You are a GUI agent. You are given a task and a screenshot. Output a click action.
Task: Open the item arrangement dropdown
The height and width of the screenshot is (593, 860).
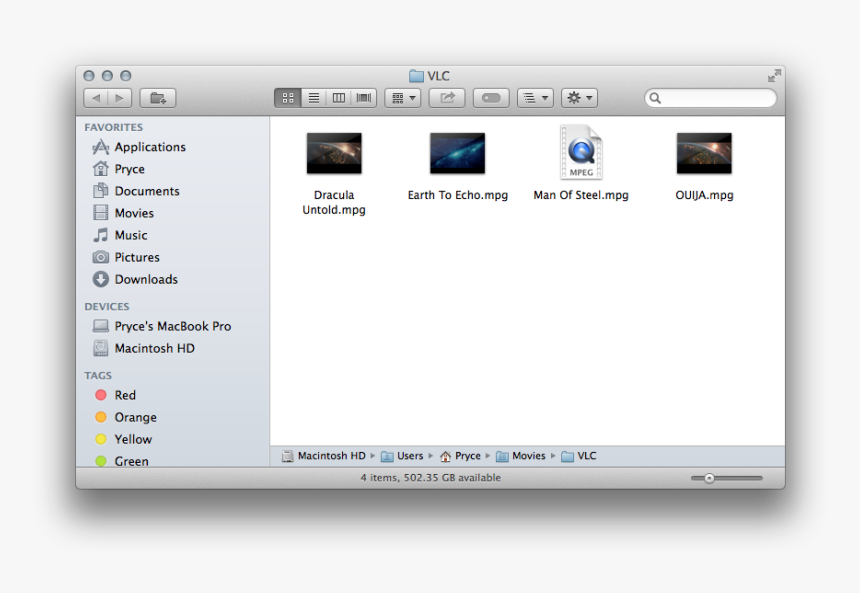pos(402,97)
